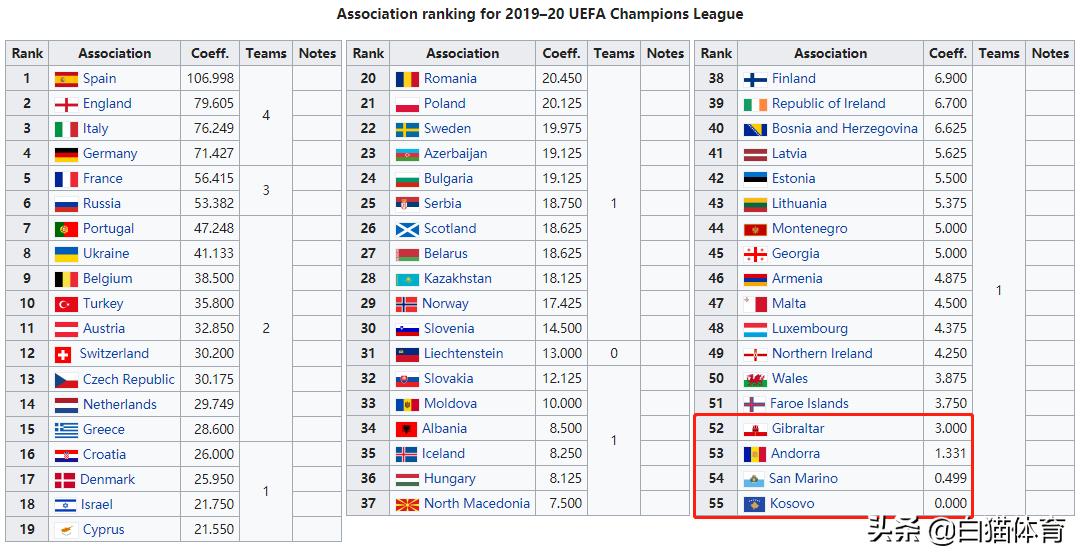Click the Finland flag icon
Image resolution: width=1082 pixels, height=560 pixels.
coord(755,79)
